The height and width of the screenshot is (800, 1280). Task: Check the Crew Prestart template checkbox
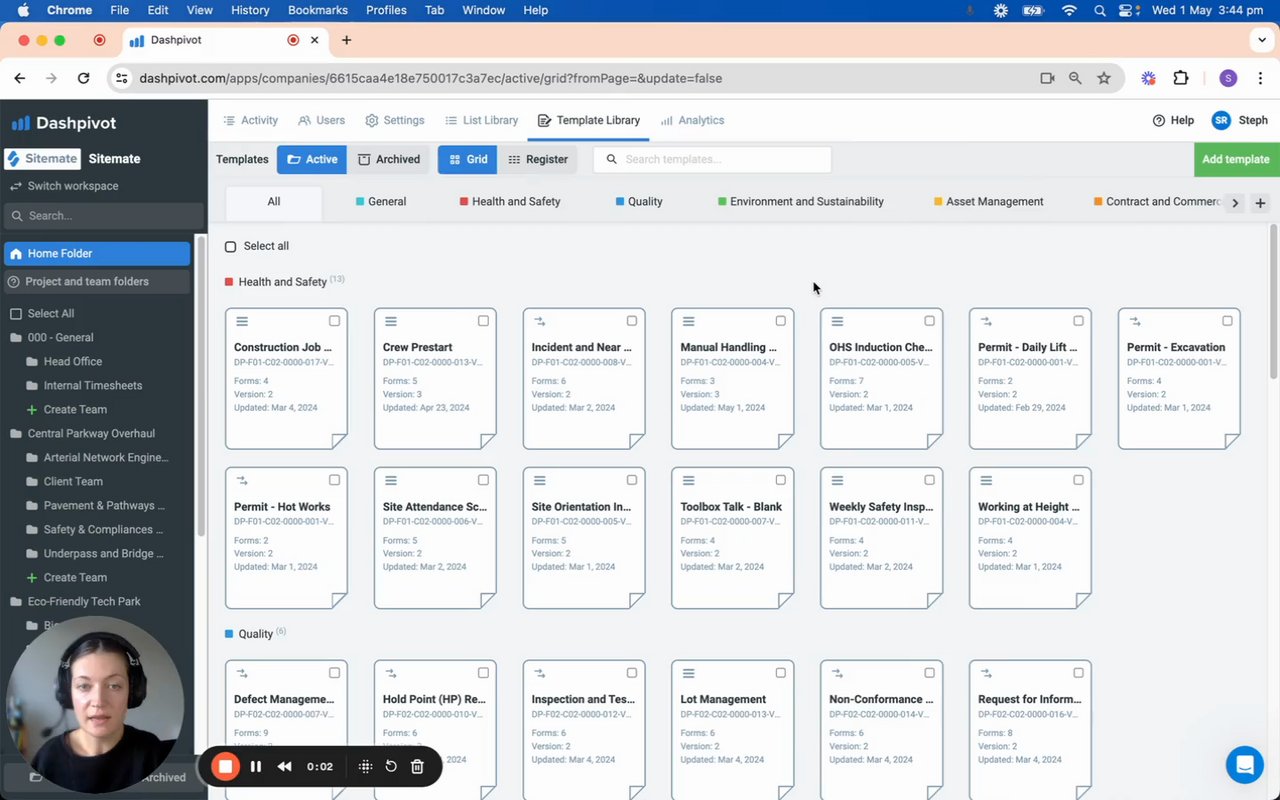click(x=483, y=321)
